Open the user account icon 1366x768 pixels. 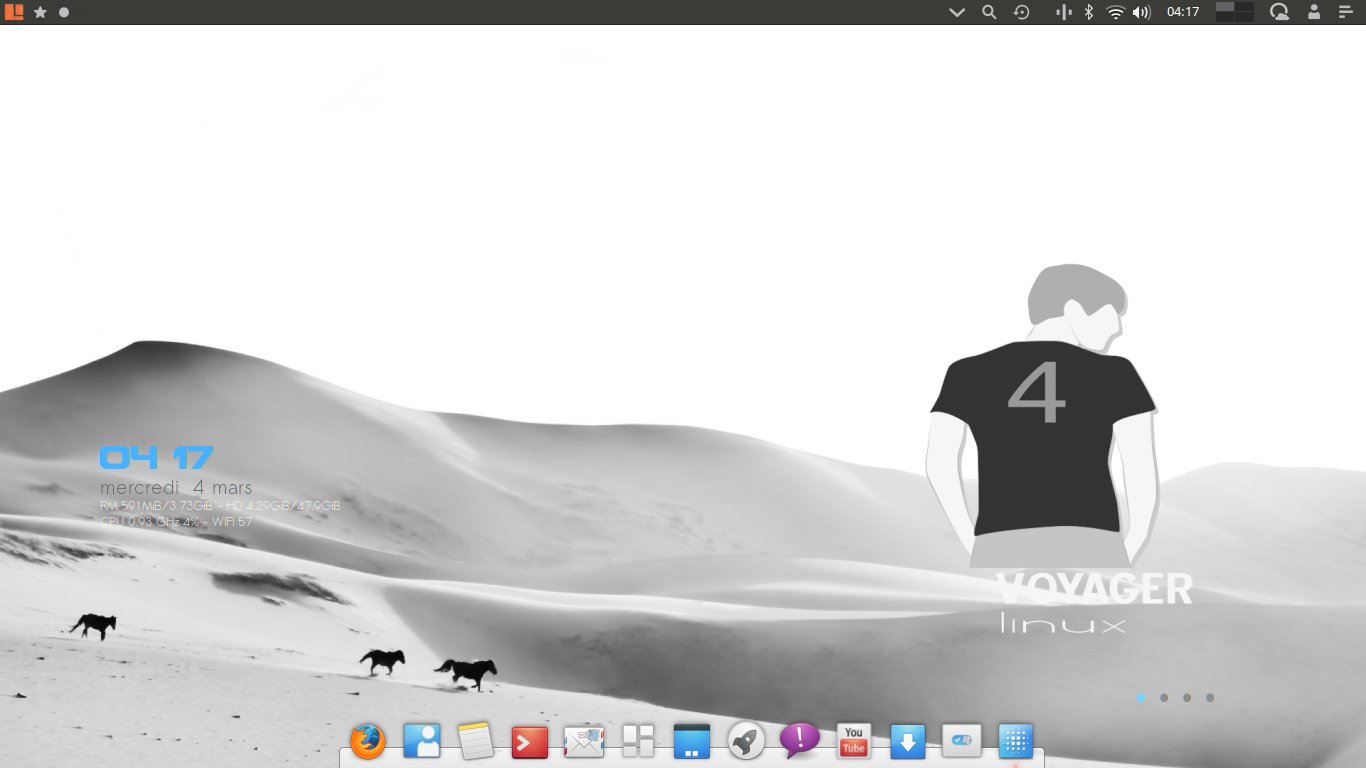(1314, 12)
